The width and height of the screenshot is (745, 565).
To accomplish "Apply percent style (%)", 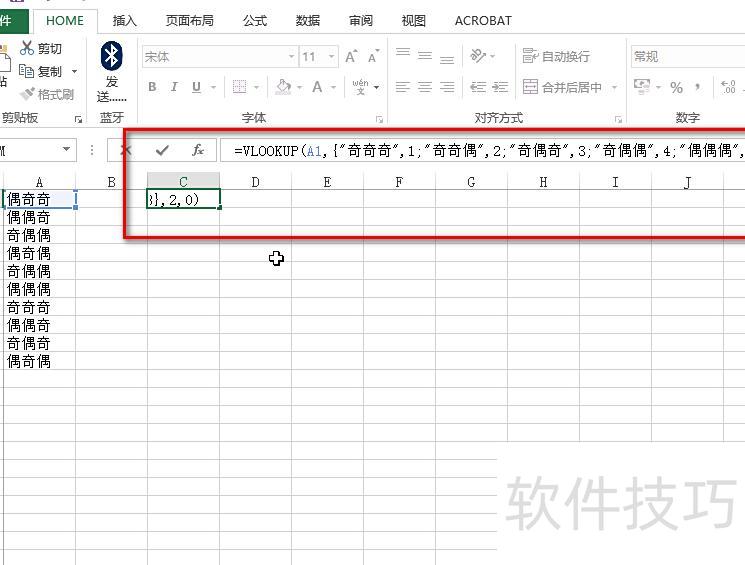I will (x=677, y=87).
